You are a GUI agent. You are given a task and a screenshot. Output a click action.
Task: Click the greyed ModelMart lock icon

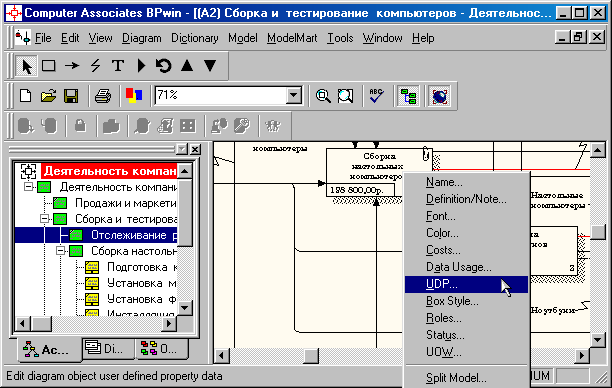(x=80, y=126)
